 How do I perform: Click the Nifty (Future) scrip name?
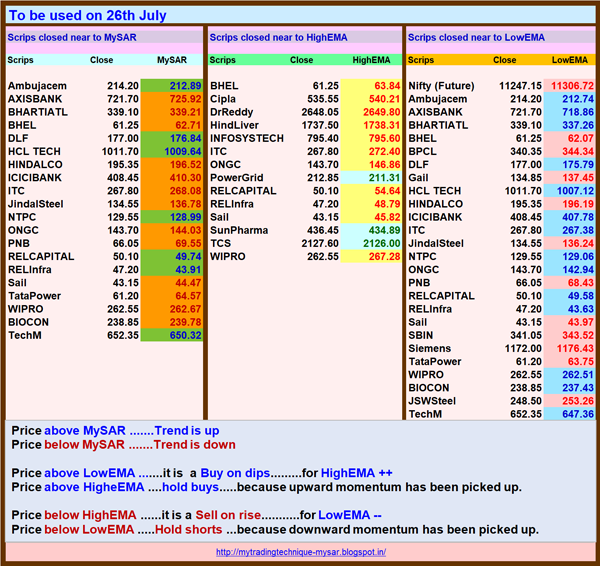tap(441, 86)
